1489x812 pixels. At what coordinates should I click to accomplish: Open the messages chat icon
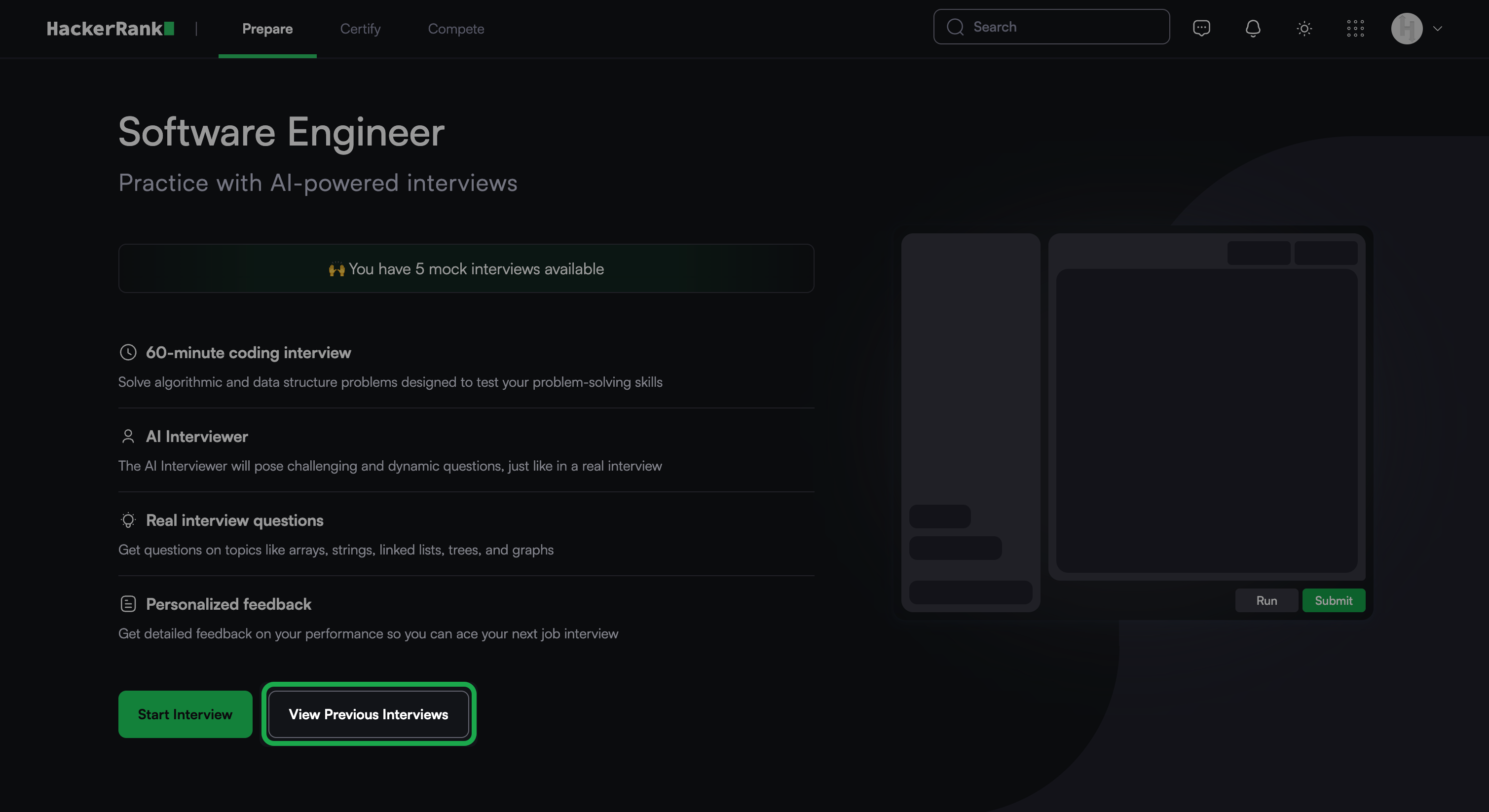tap(1201, 28)
